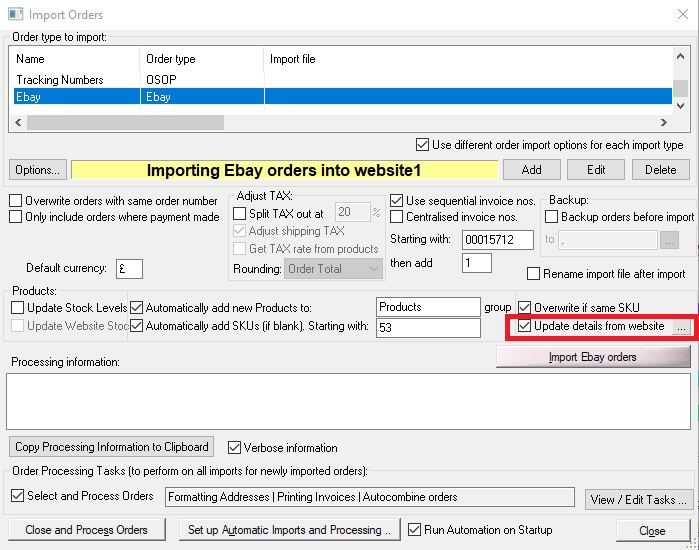The image size is (699, 550).
Task: Click the Processing information text area
Action: pos(349,402)
